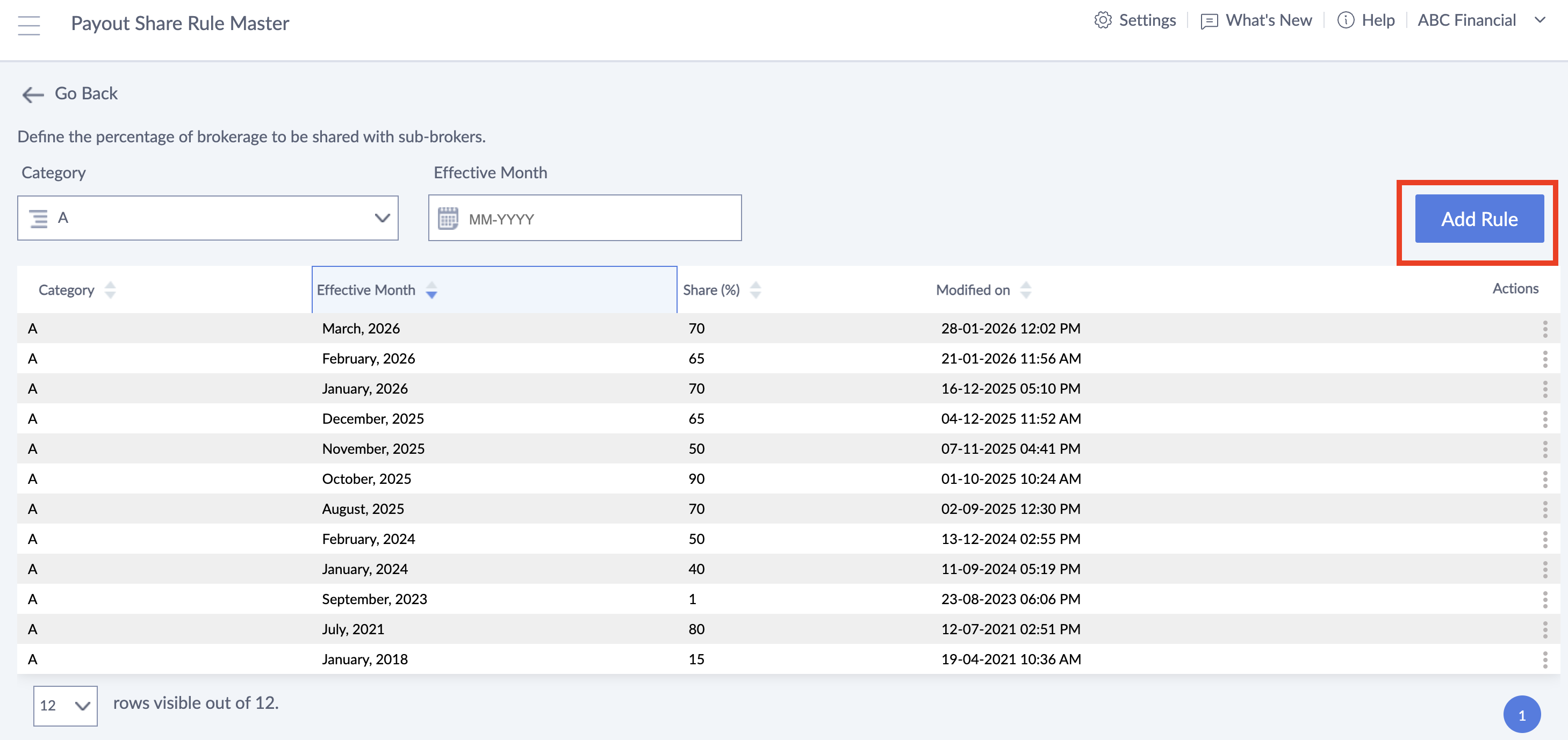Expand the Category dropdown showing A
This screenshot has width=1568, height=740.
(207, 218)
